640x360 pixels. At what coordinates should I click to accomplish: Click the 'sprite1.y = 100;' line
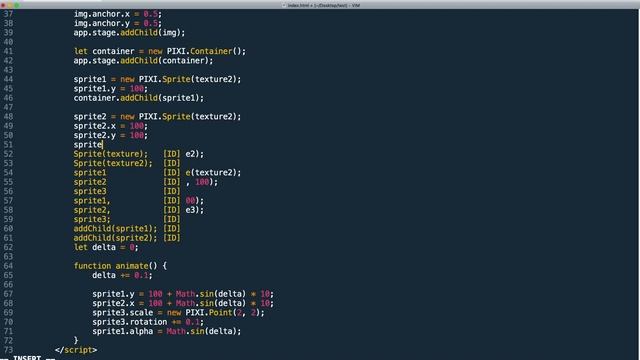click(x=111, y=89)
